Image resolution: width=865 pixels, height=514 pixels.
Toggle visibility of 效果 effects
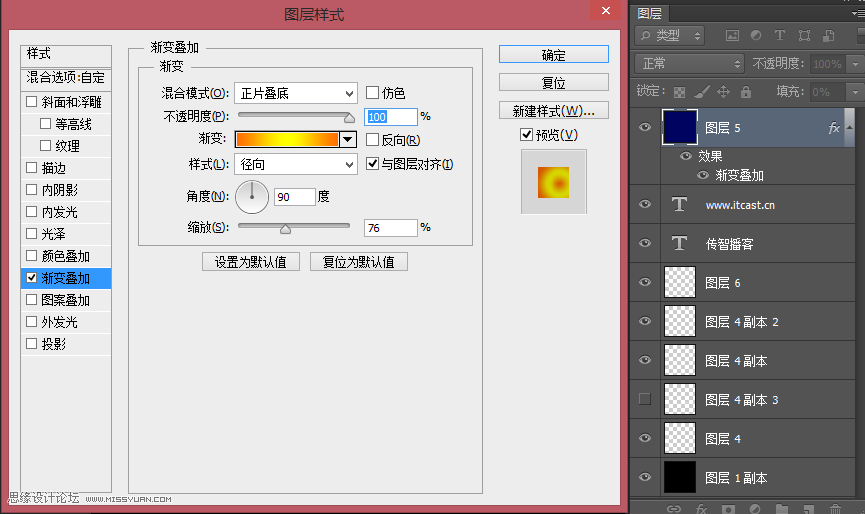pos(686,156)
